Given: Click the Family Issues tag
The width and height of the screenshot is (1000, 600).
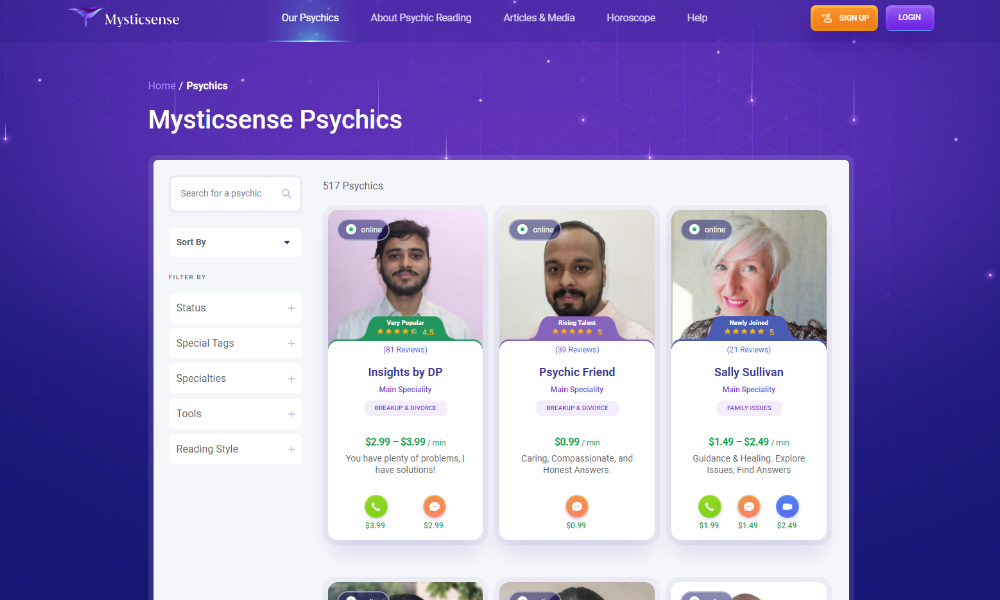Looking at the screenshot, I should pos(749,408).
